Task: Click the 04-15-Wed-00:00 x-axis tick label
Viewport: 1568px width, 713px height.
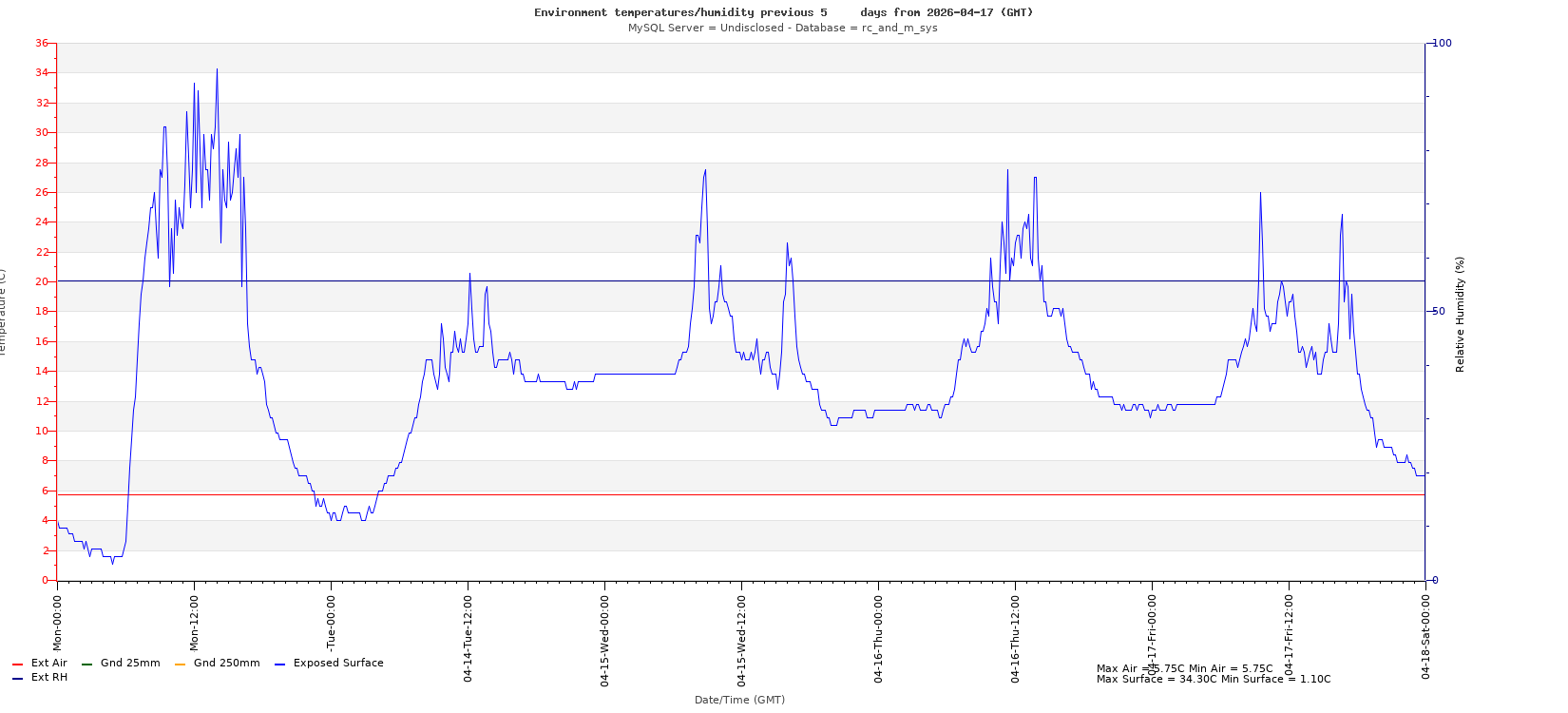Action: point(605,639)
